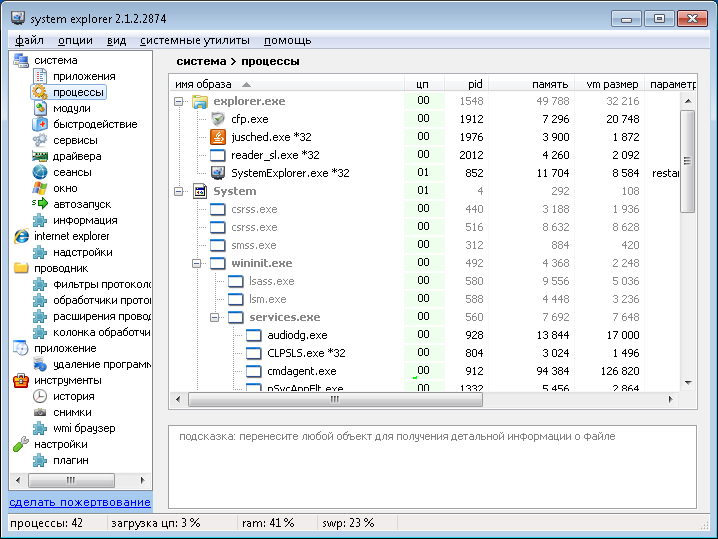Open the файл menu

(29, 40)
